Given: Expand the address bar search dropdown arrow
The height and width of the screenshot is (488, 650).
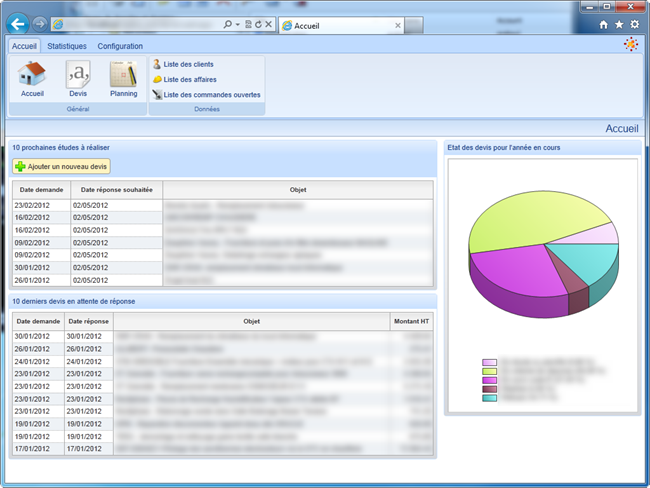Looking at the screenshot, I should pos(237,23).
